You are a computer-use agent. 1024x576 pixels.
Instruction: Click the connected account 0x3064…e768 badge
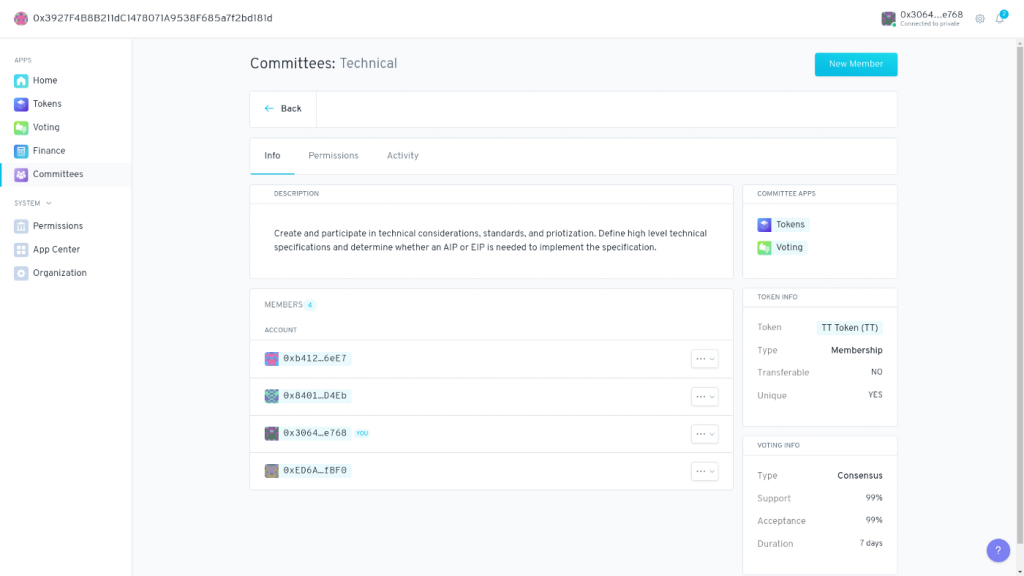click(920, 19)
